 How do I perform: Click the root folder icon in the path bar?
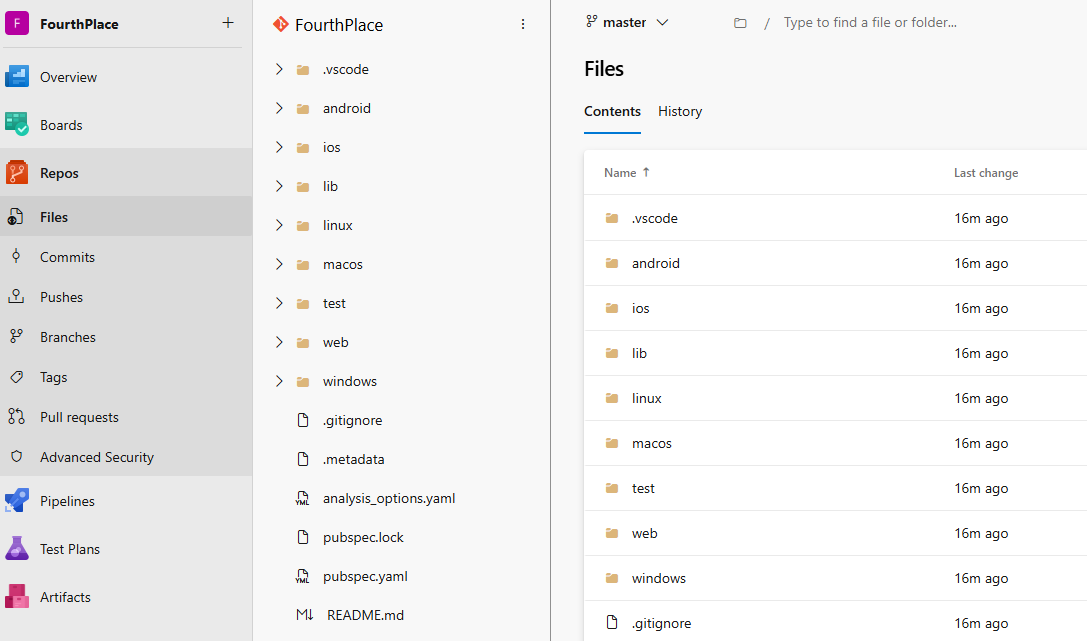point(740,23)
